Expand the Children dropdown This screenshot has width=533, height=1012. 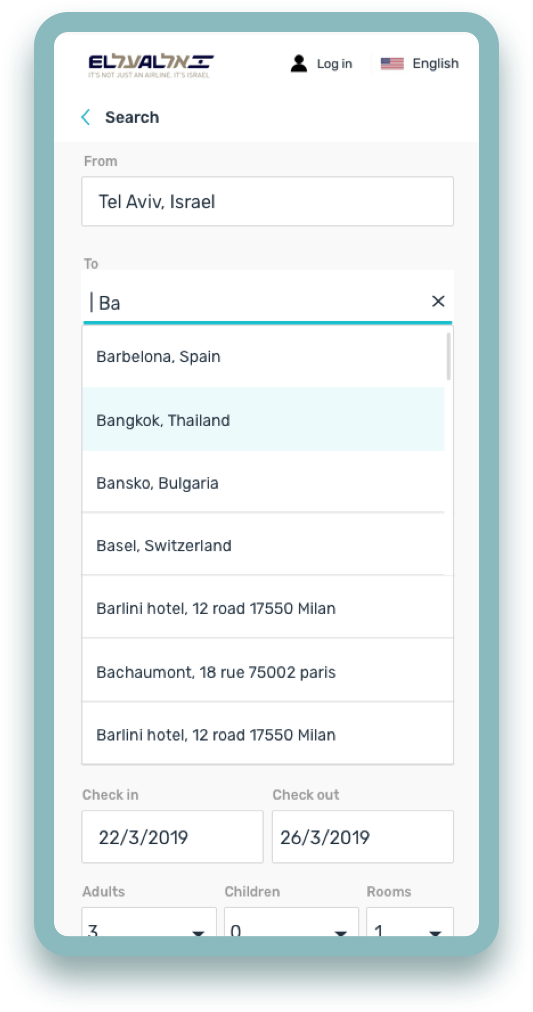pos(291,922)
